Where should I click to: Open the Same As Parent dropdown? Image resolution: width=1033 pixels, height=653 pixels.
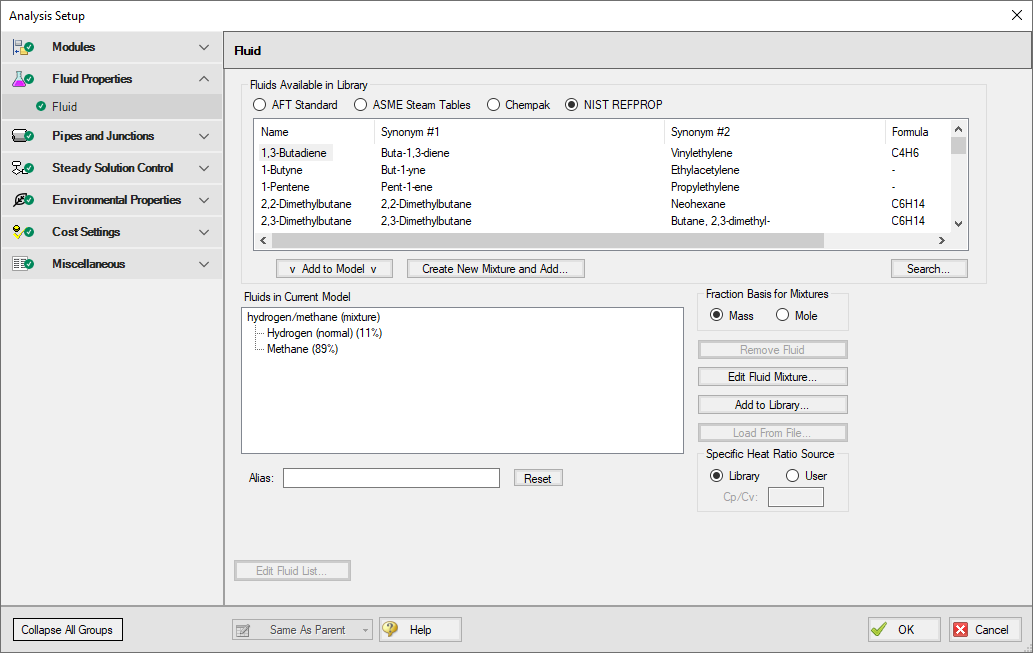pos(366,630)
